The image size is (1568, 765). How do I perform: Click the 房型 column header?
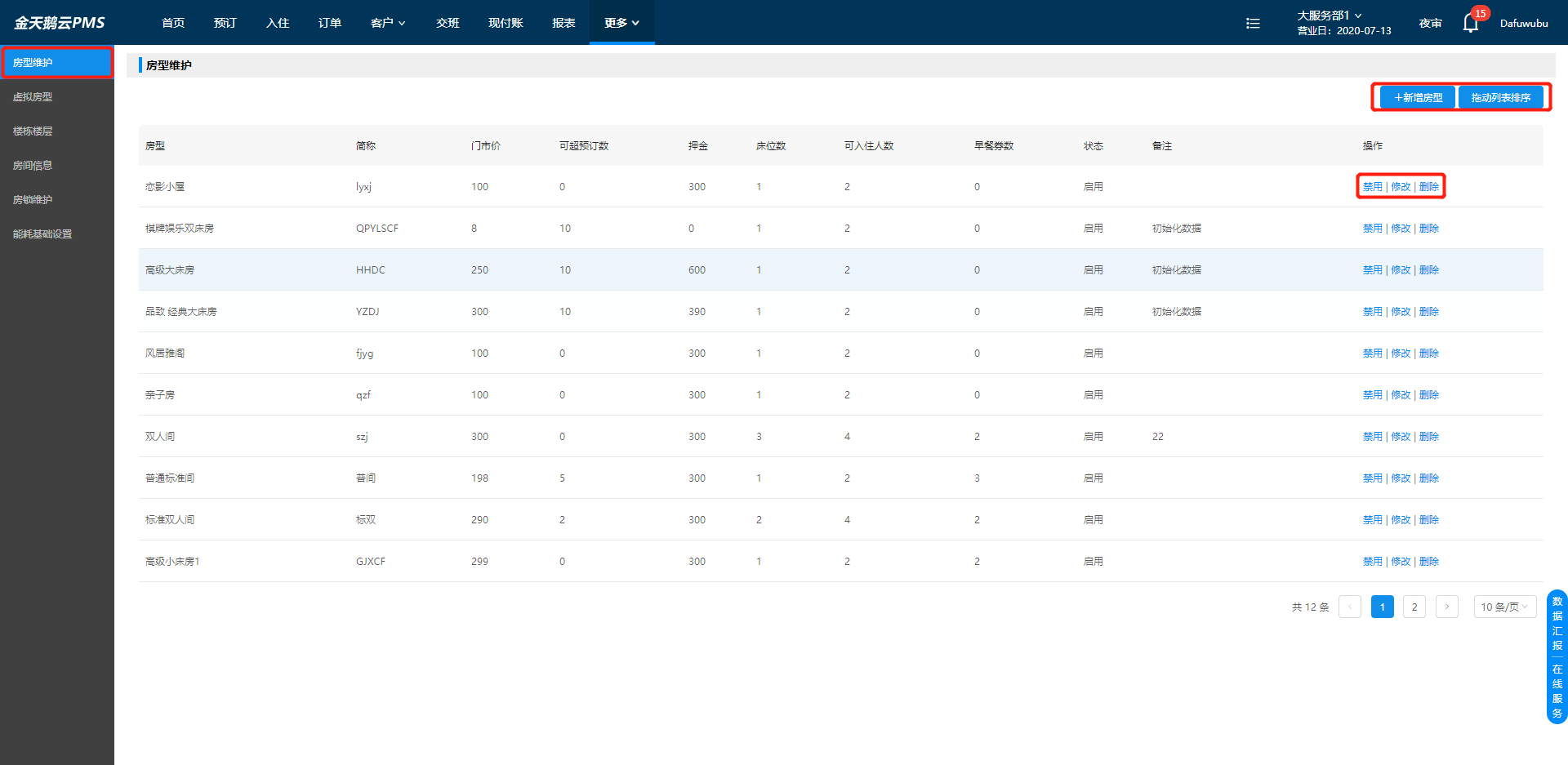[x=155, y=146]
